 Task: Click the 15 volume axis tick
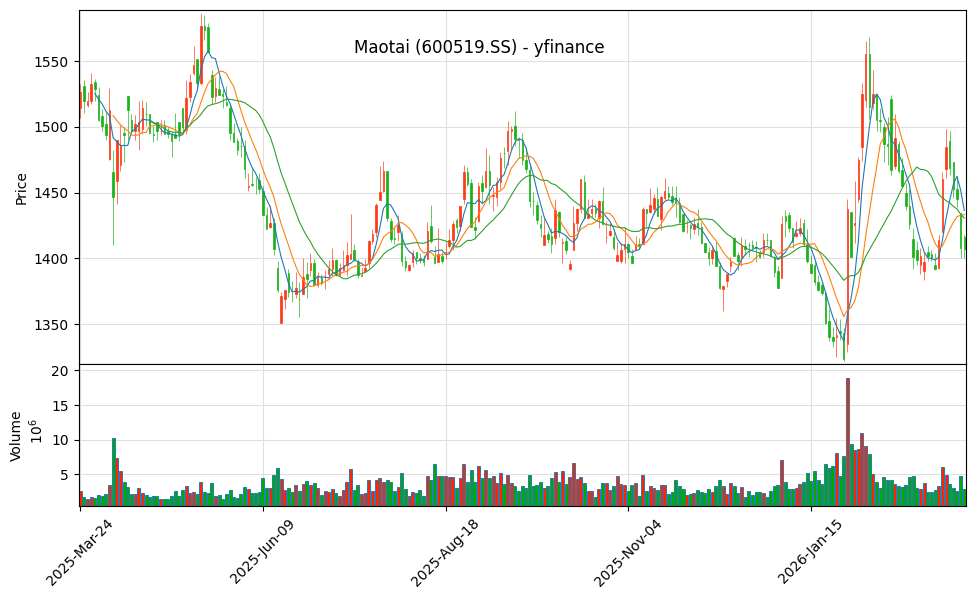coord(60,406)
